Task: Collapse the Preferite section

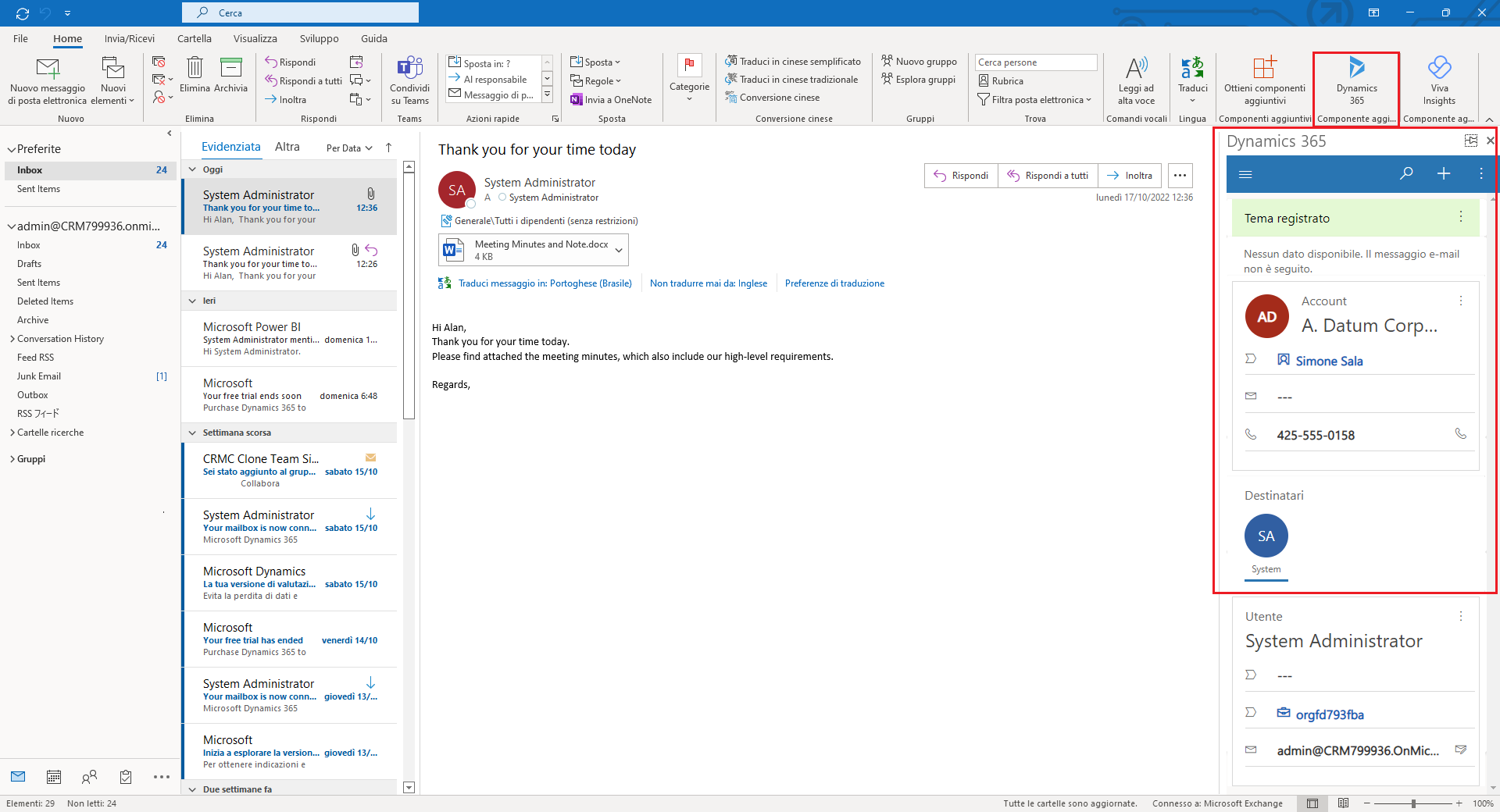Action: 11,149
